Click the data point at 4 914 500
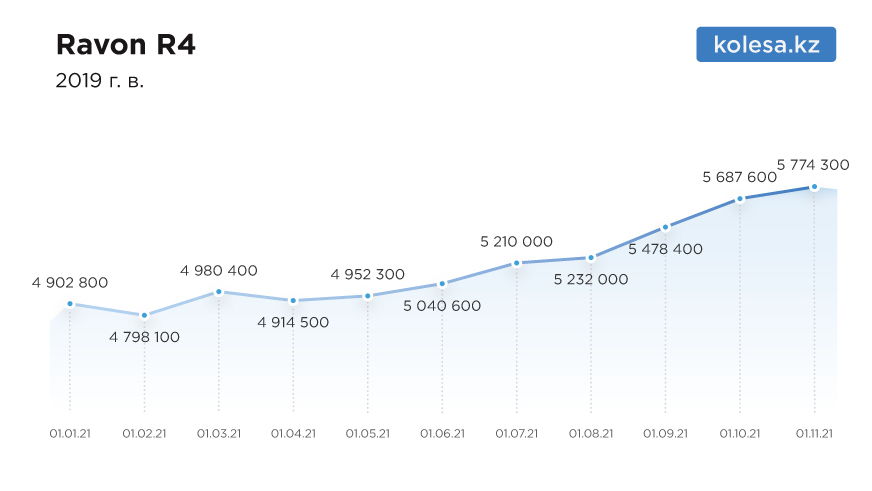 pos(293,301)
